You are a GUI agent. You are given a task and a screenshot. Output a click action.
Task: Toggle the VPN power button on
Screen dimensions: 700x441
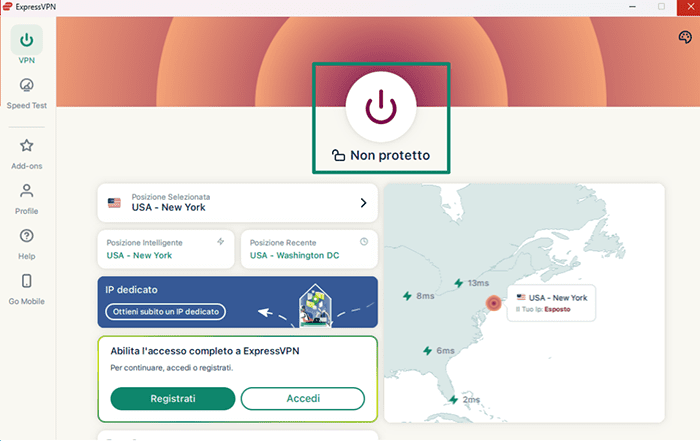pyautogui.click(x=380, y=106)
